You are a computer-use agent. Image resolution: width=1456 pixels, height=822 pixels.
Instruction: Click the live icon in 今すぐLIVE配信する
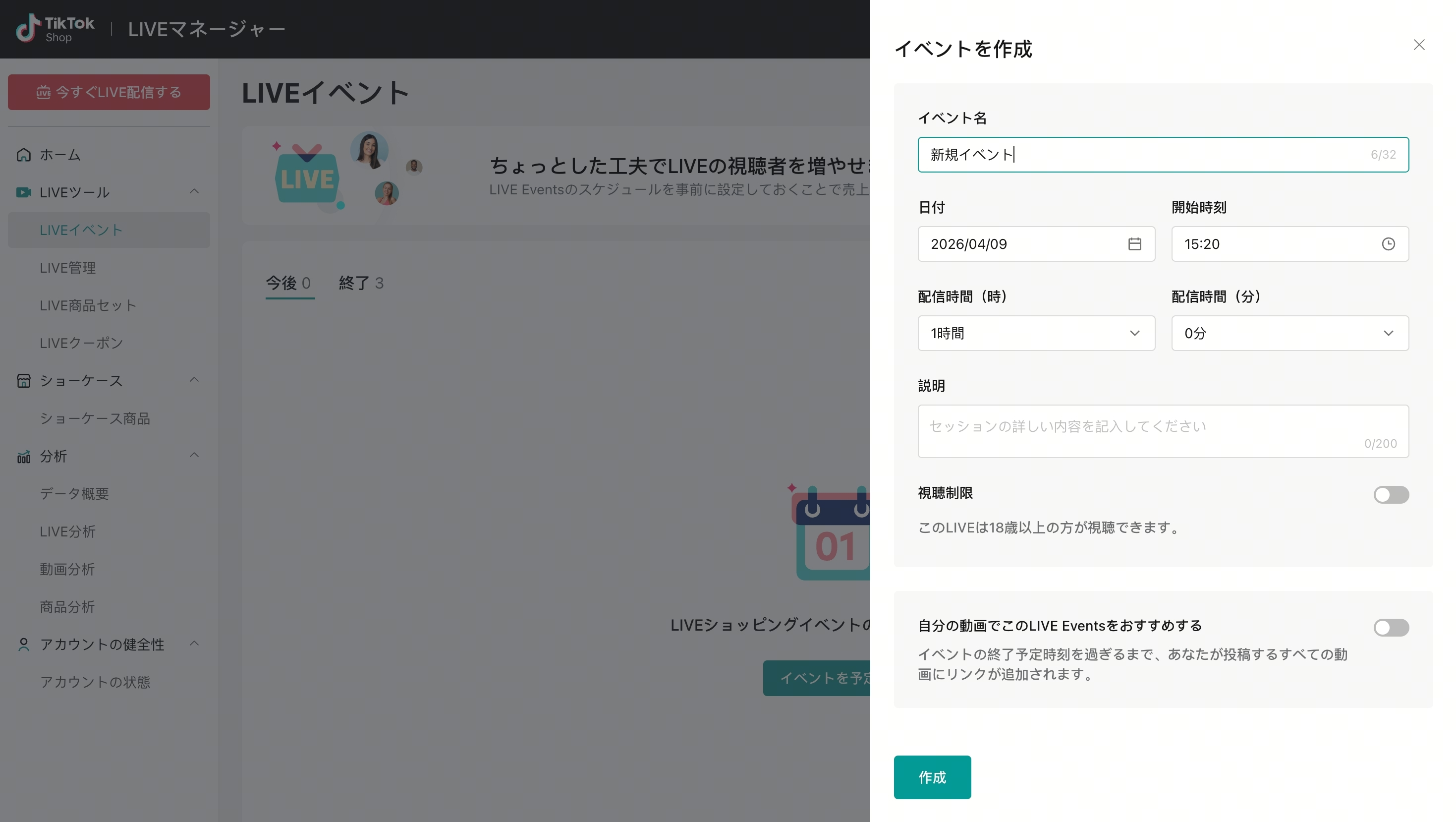44,92
